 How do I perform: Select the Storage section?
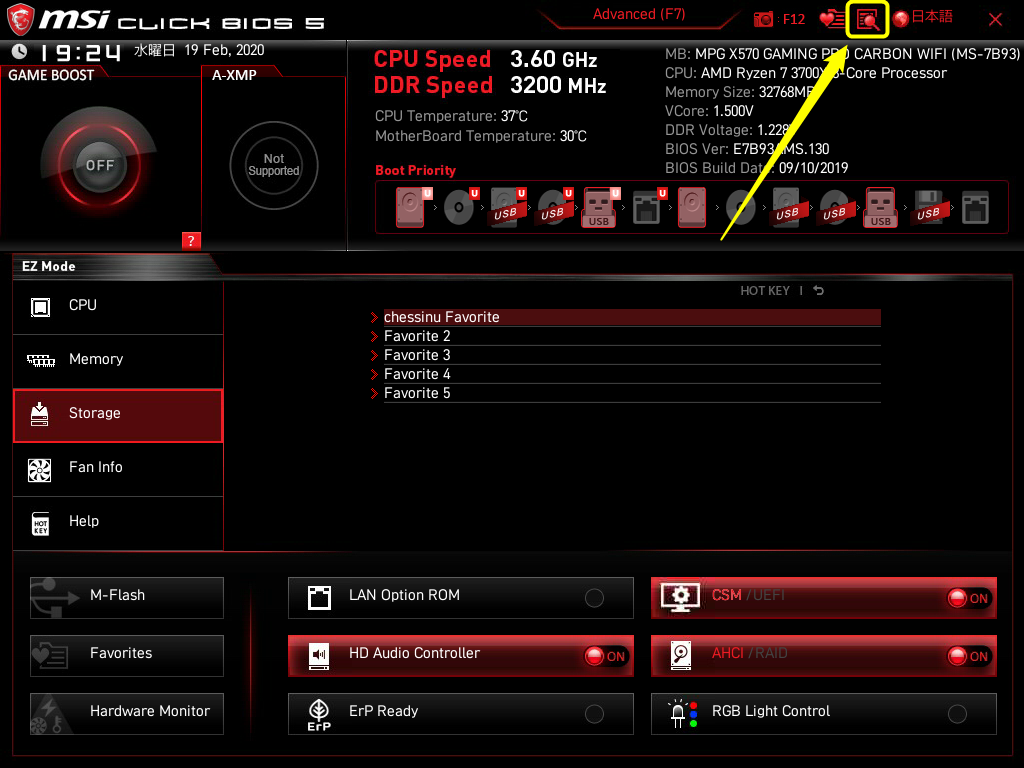click(x=118, y=415)
